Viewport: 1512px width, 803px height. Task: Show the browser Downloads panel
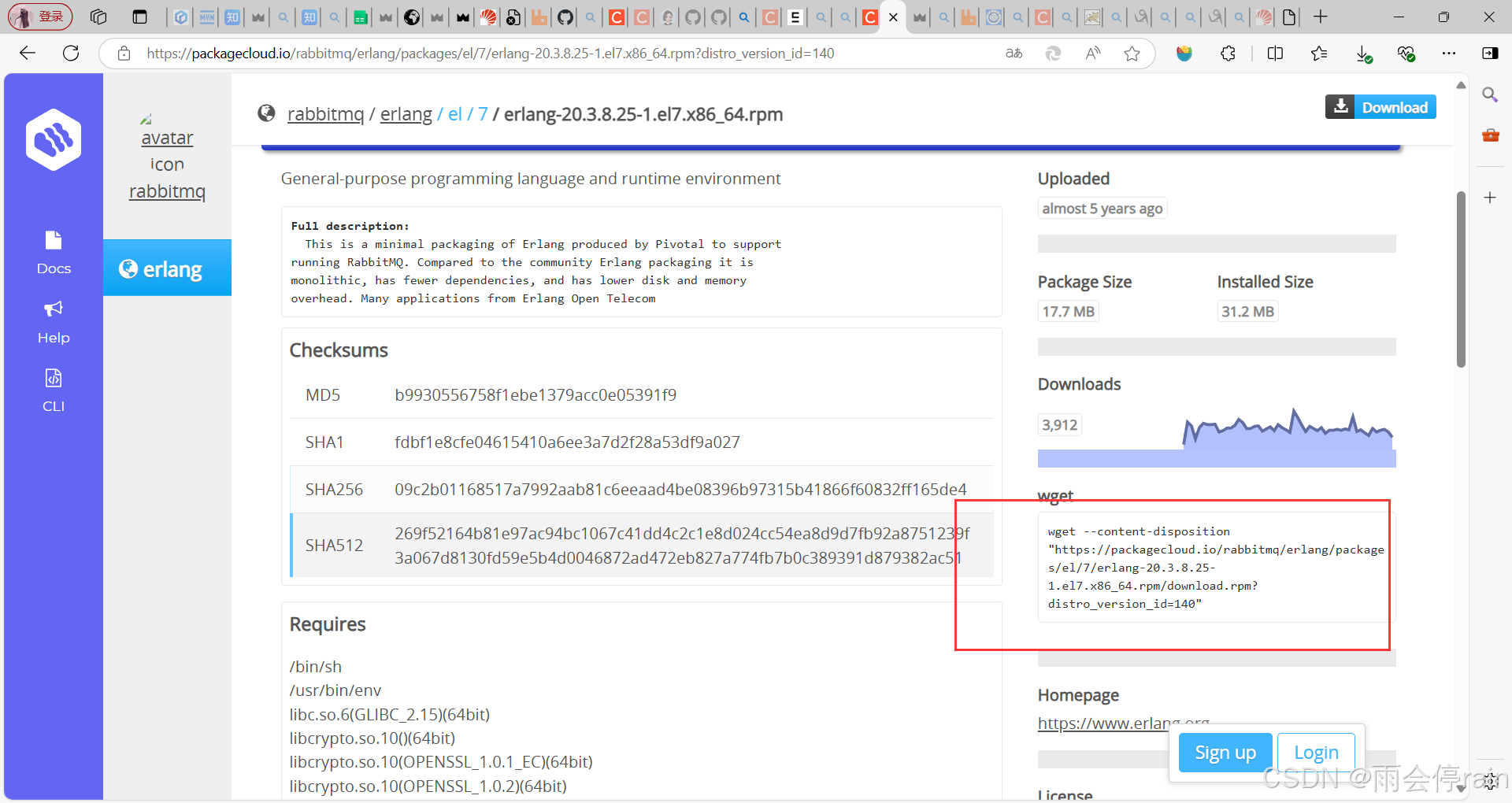1364,54
